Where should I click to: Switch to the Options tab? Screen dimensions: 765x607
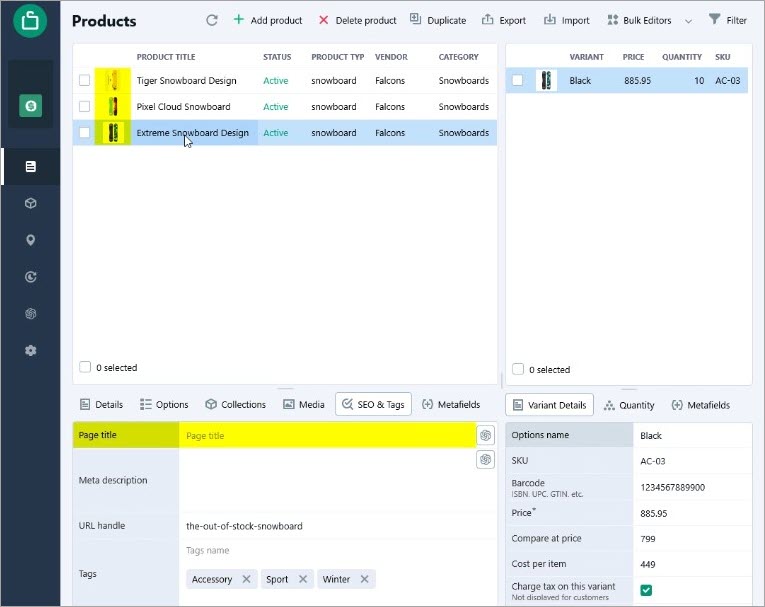click(x=164, y=405)
